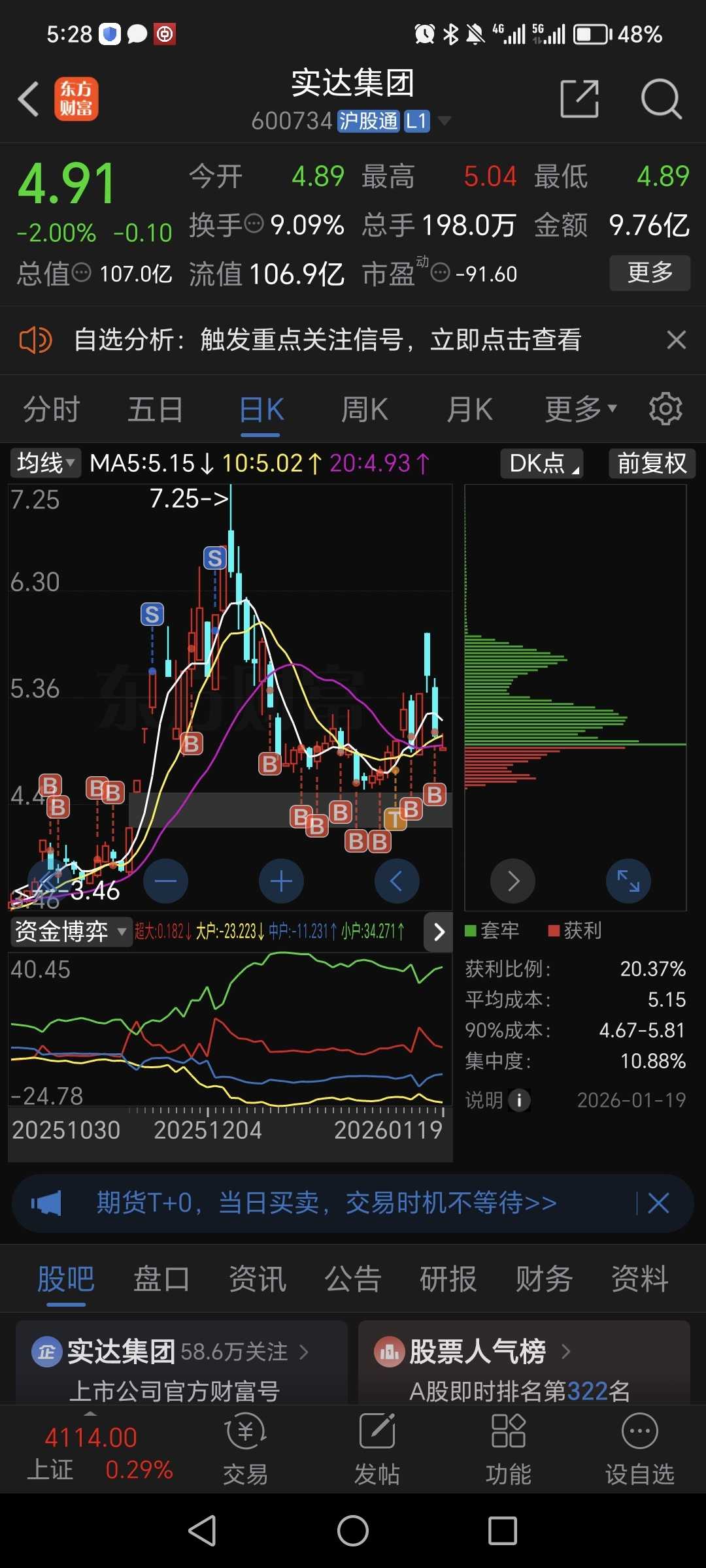Open the 股票人气榜 ranking card
Viewport: 706px width, 1568px height.
click(524, 1363)
